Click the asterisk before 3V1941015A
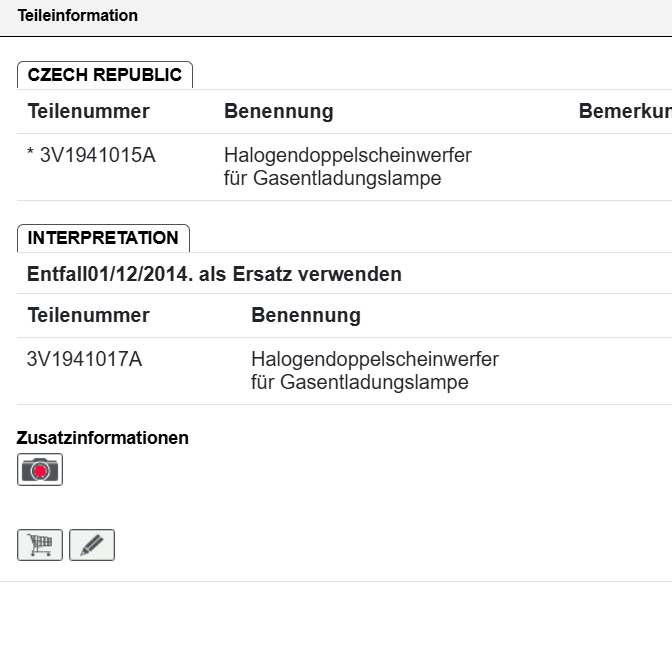 31,155
